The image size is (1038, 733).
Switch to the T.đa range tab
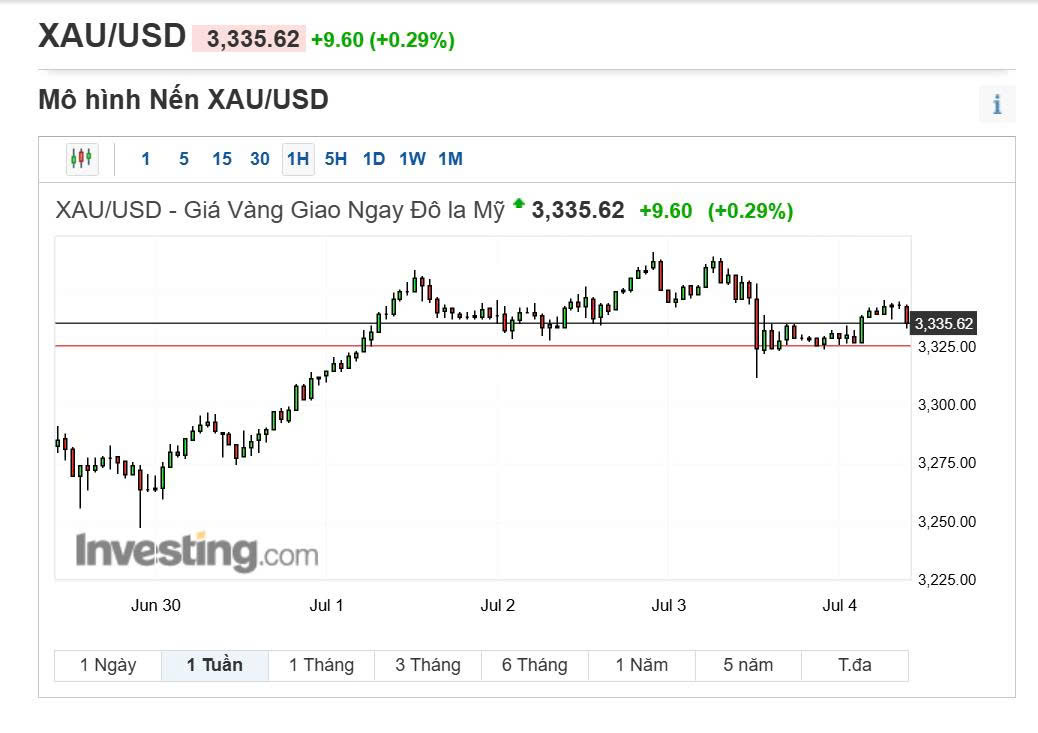click(x=855, y=665)
